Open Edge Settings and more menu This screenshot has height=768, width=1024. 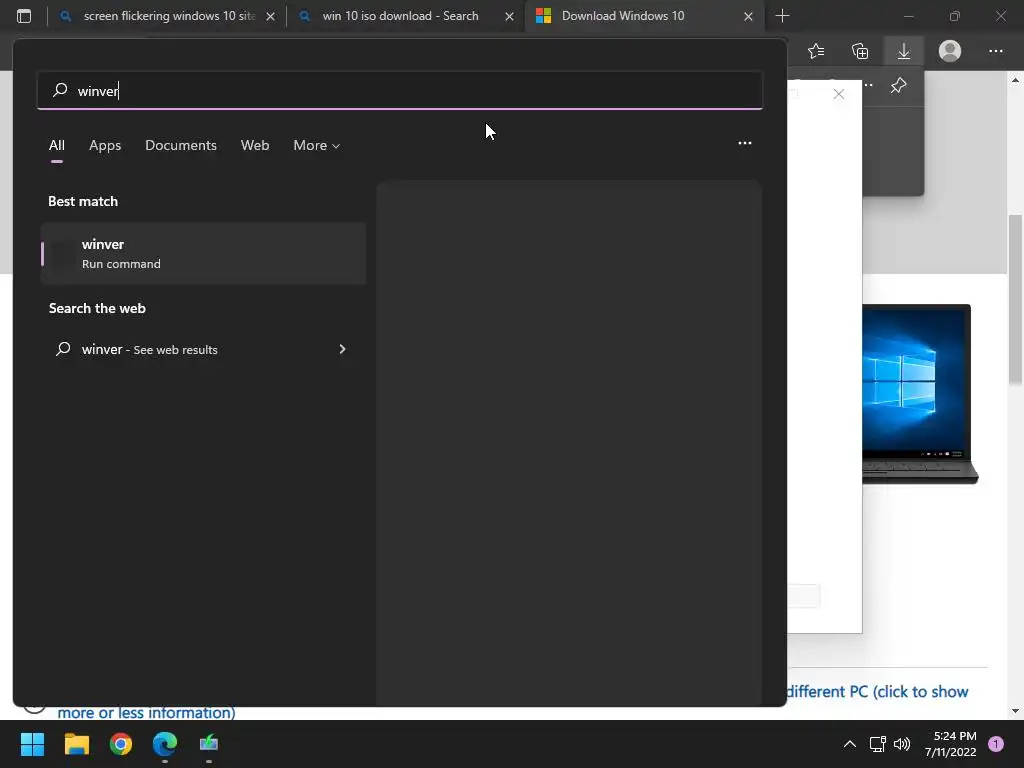tap(995, 51)
